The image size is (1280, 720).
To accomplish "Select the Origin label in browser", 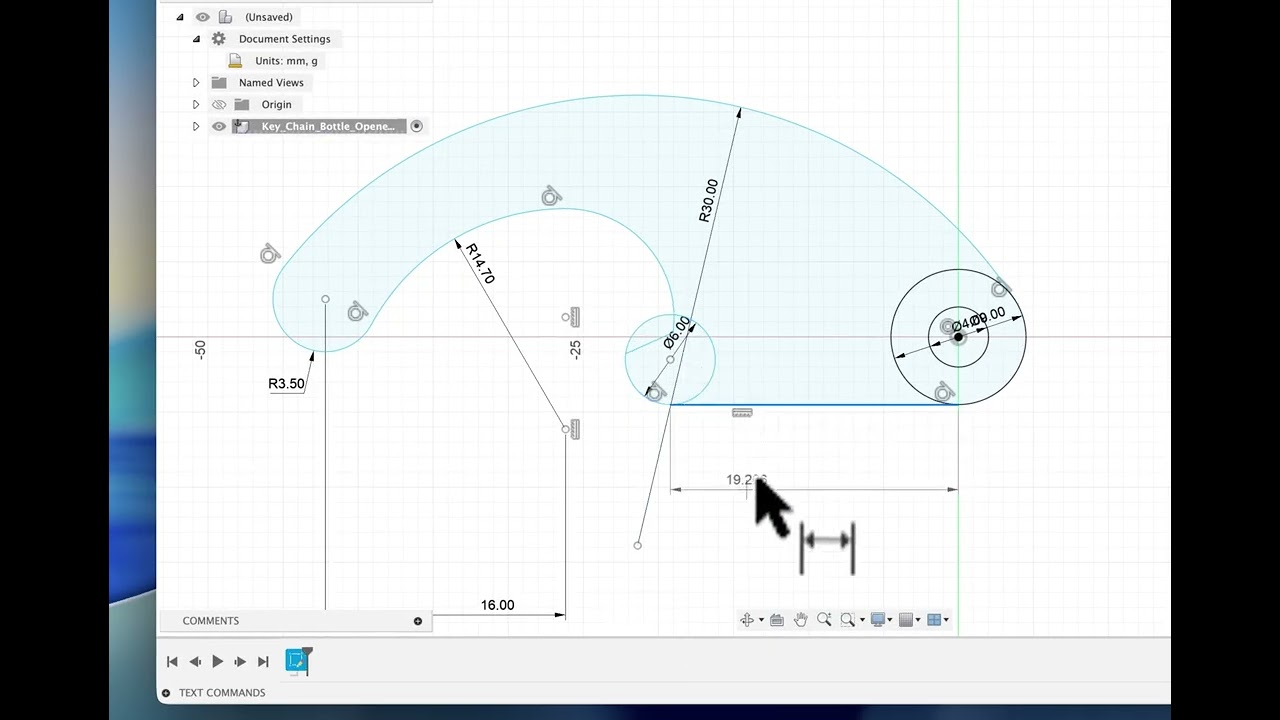I will point(276,104).
